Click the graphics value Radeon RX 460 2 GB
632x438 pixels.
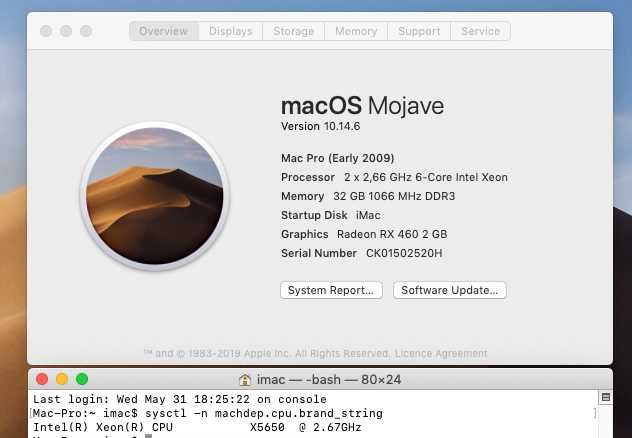[392, 234]
